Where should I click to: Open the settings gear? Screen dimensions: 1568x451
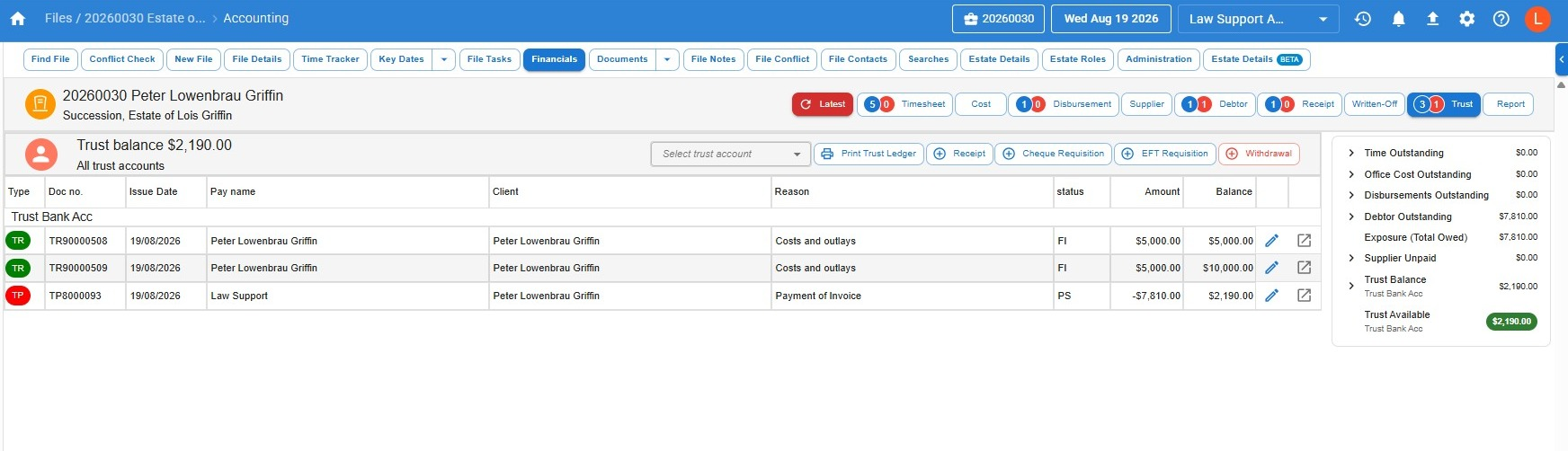point(1466,19)
